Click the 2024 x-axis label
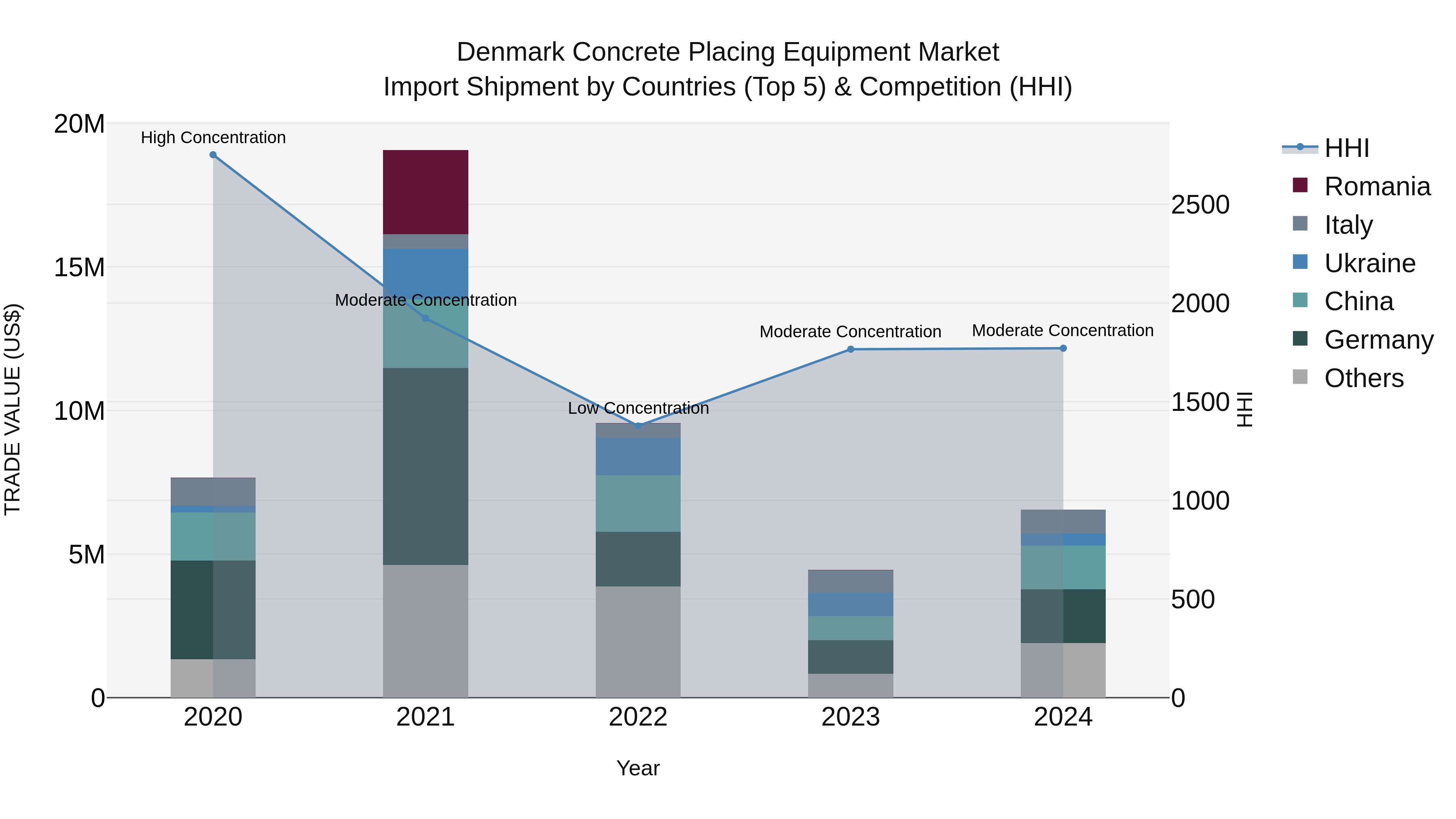Image resolution: width=1456 pixels, height=819 pixels. coord(1063,717)
